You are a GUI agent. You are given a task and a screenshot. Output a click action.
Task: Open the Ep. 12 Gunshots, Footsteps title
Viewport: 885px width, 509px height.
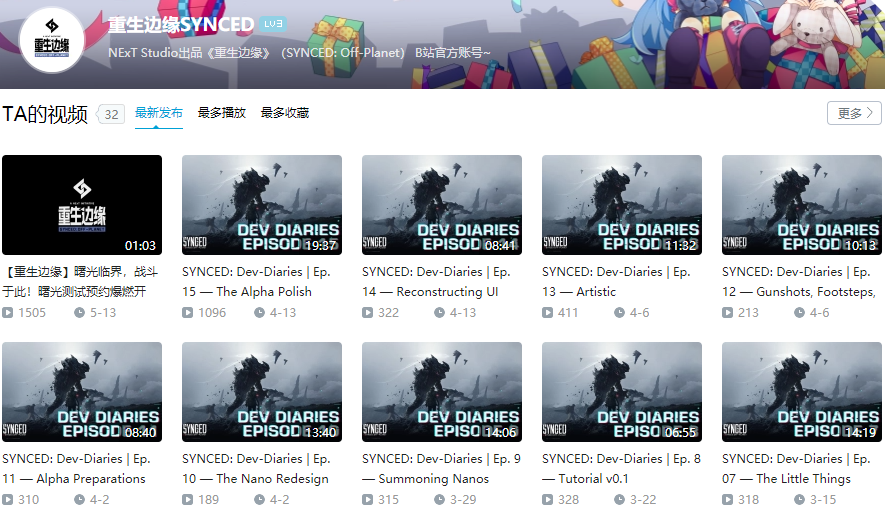click(x=799, y=282)
